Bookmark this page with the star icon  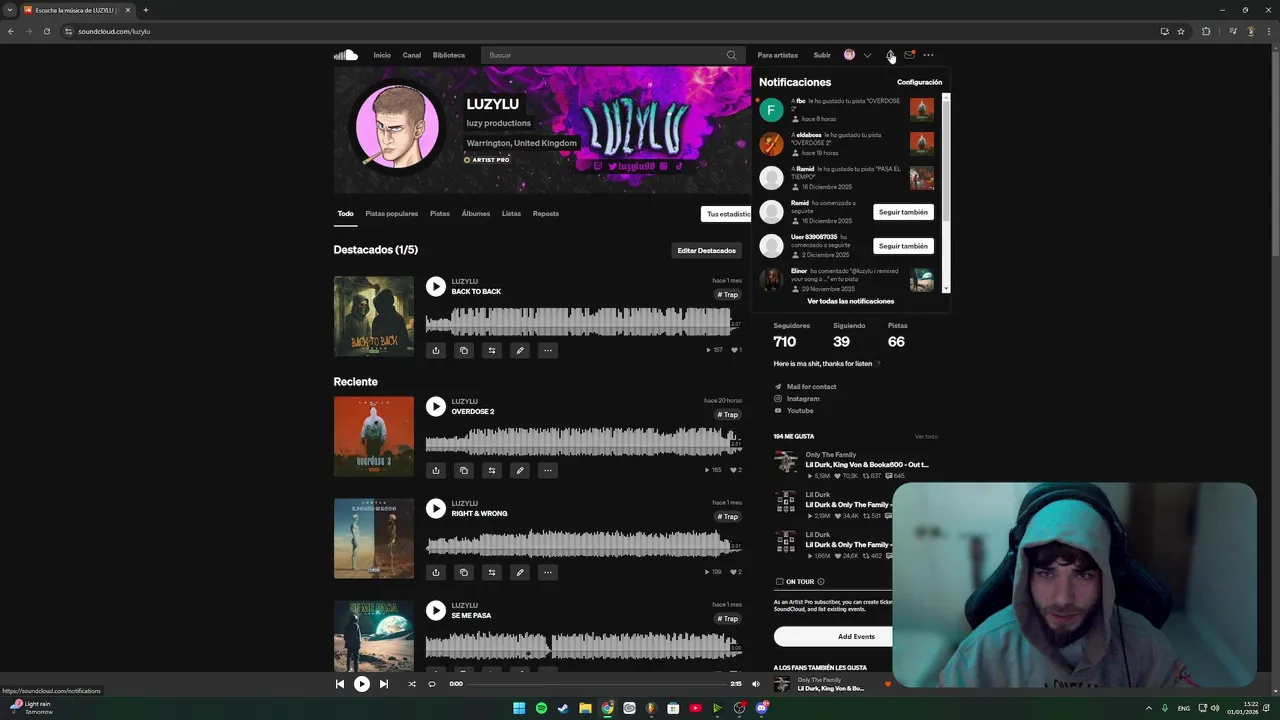pyautogui.click(x=1181, y=31)
